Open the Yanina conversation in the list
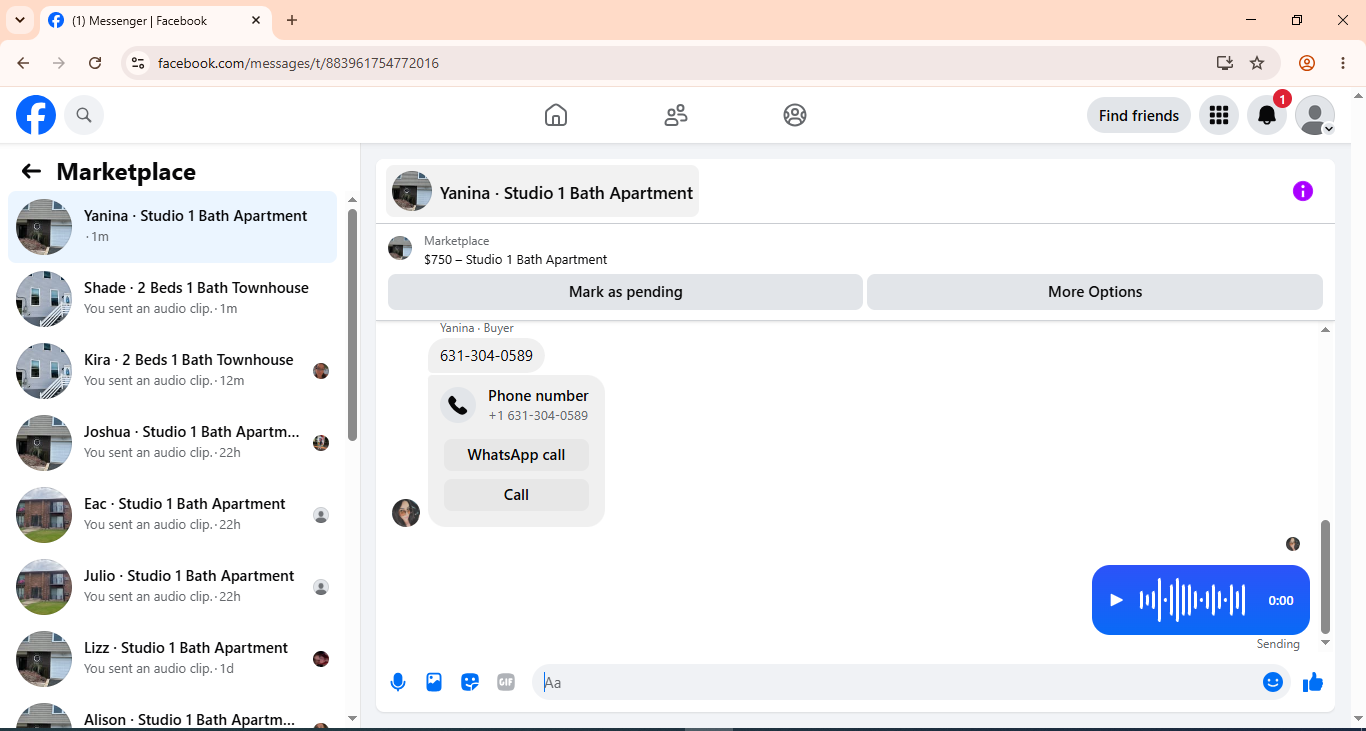This screenshot has height=731, width=1366. tap(172, 227)
